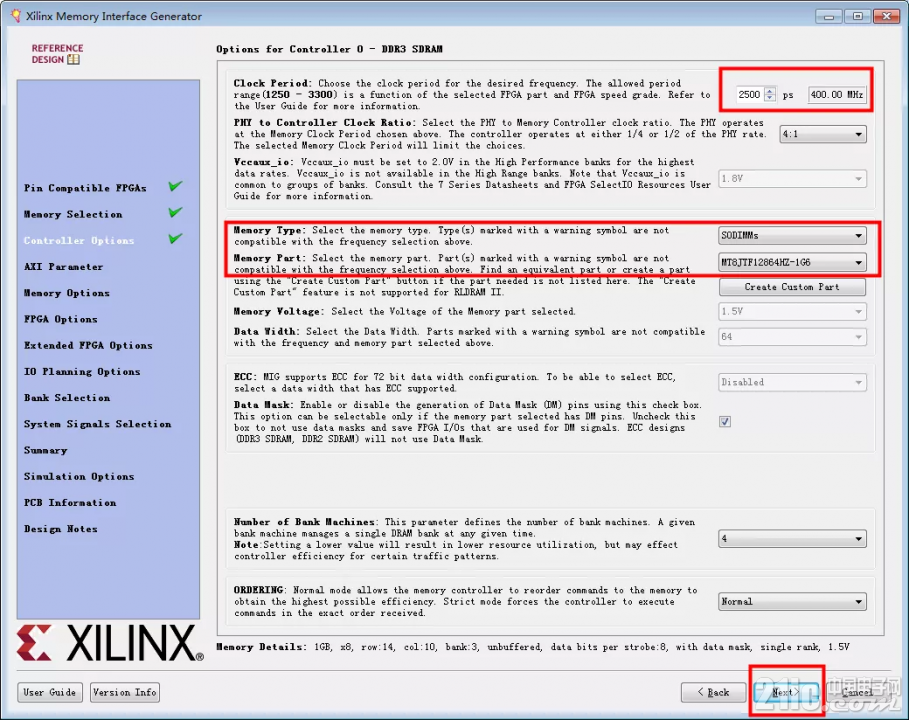Image resolution: width=909 pixels, height=720 pixels.
Task: Click the Next button
Action: (787, 692)
